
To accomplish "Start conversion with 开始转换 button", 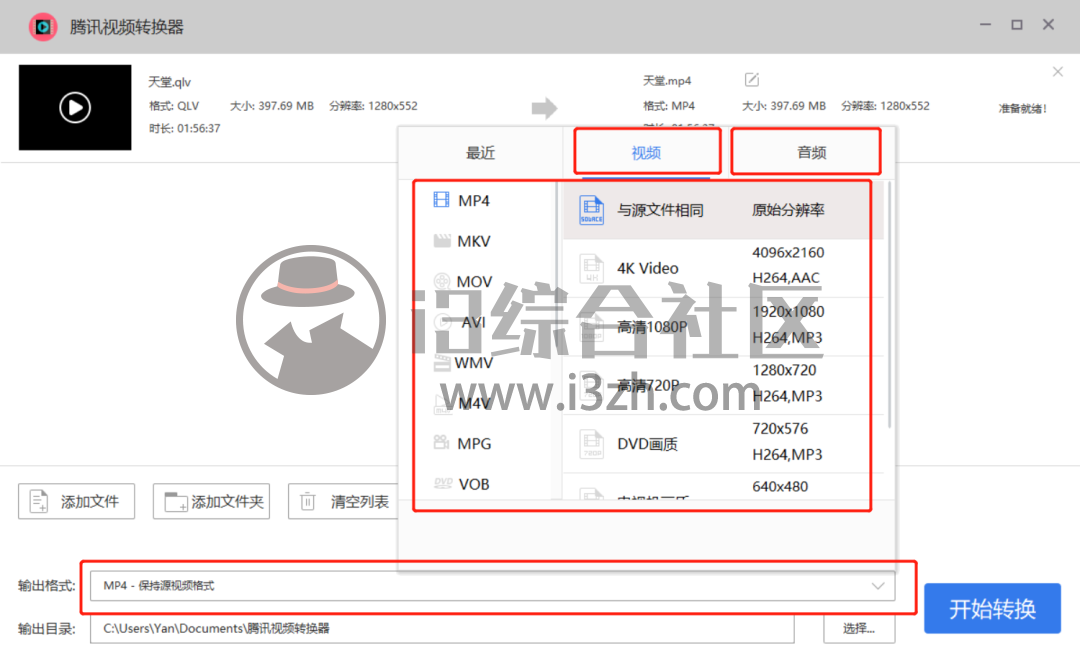I will pyautogui.click(x=992, y=609).
